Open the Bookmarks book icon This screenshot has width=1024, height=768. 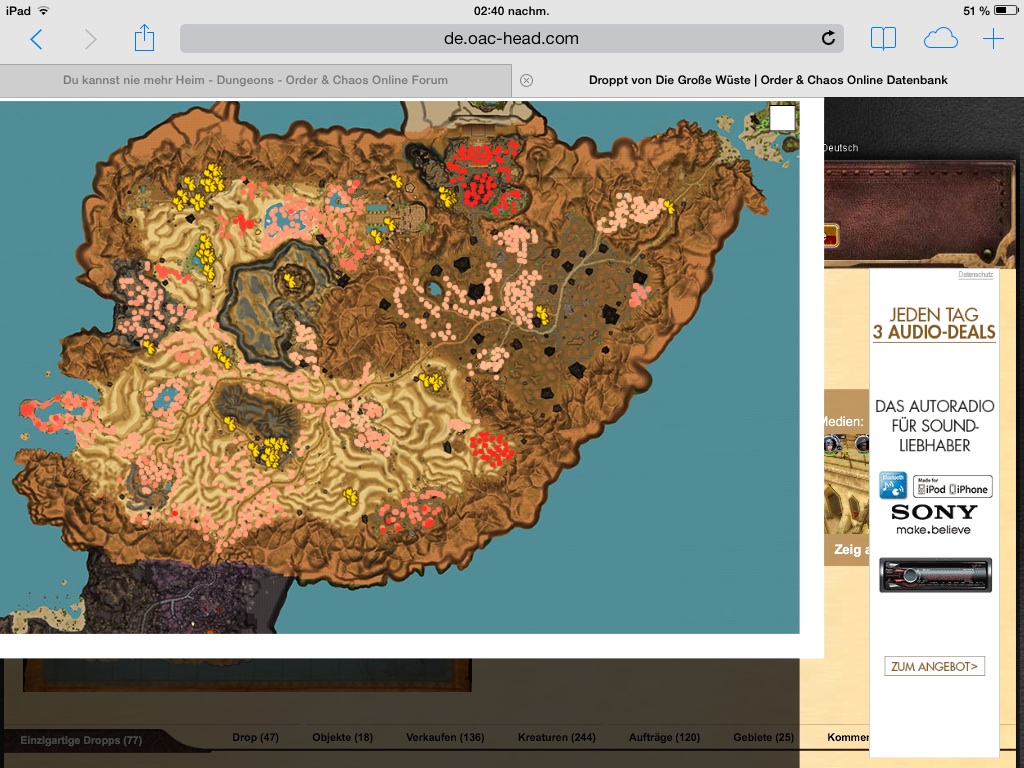tap(883, 39)
